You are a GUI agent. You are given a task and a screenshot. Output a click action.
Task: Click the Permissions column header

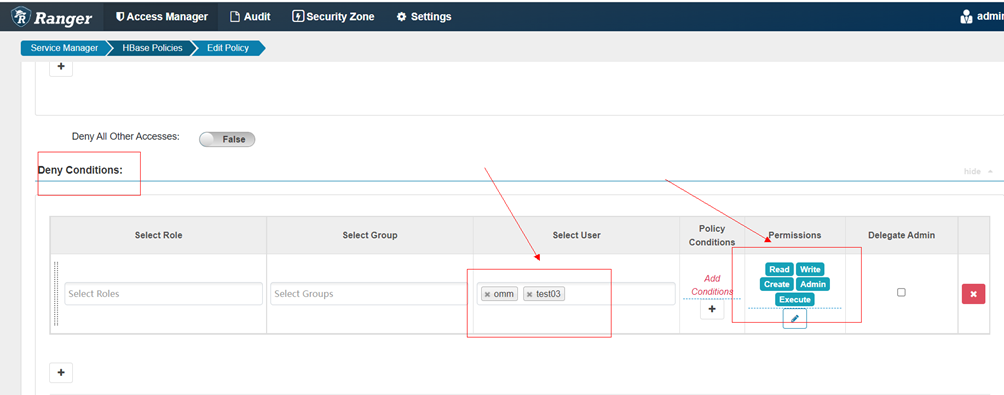tap(795, 236)
